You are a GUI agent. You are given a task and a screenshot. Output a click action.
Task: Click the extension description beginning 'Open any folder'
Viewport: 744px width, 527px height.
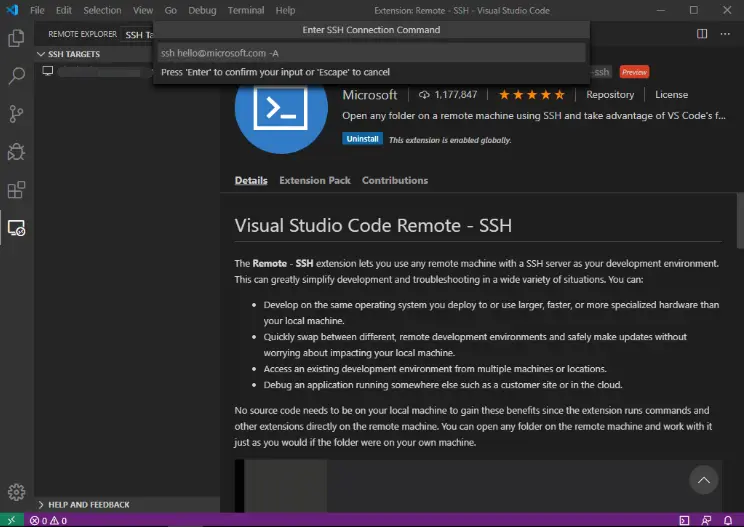(x=534, y=116)
